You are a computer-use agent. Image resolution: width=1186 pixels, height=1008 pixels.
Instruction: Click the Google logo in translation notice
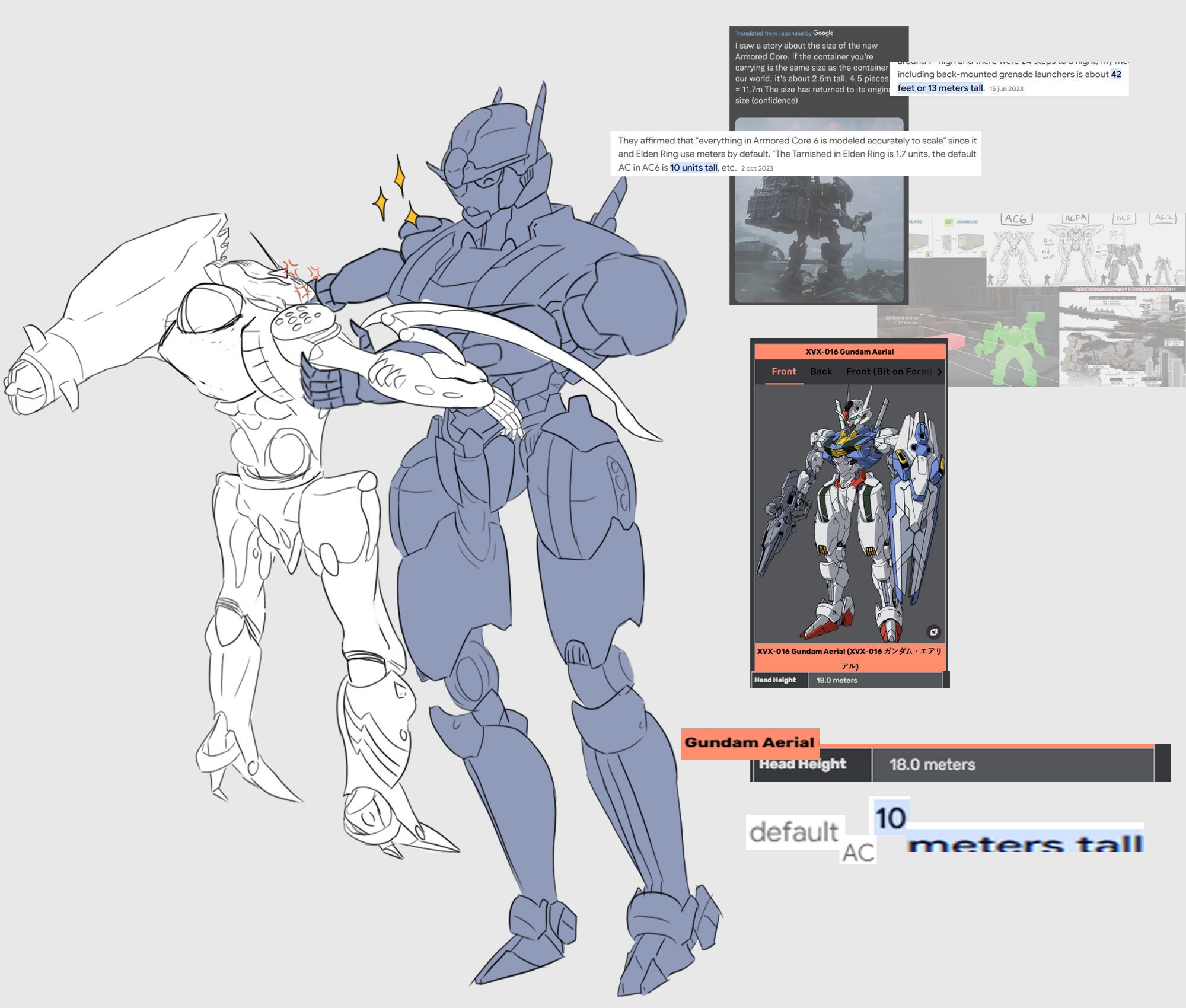(823, 33)
